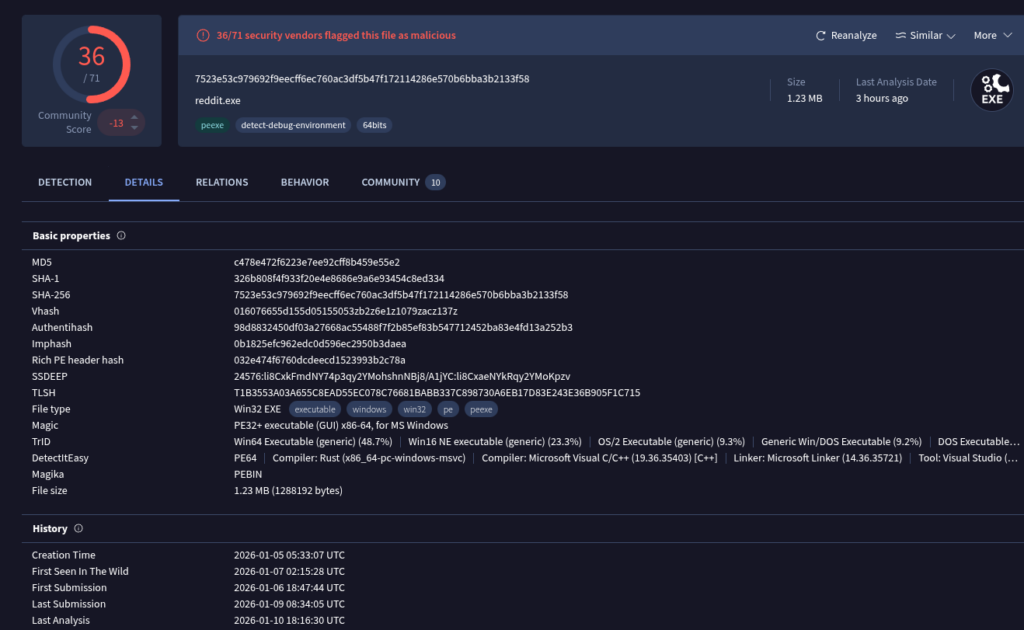This screenshot has height=630, width=1024.
Task: Expand the Similar dropdown chevron
Action: click(x=951, y=36)
